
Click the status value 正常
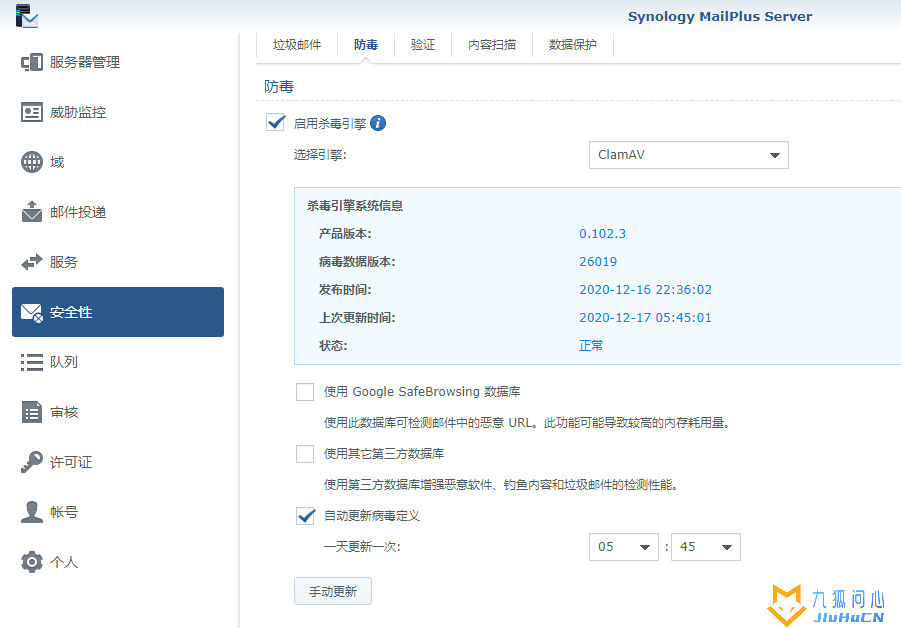(591, 345)
